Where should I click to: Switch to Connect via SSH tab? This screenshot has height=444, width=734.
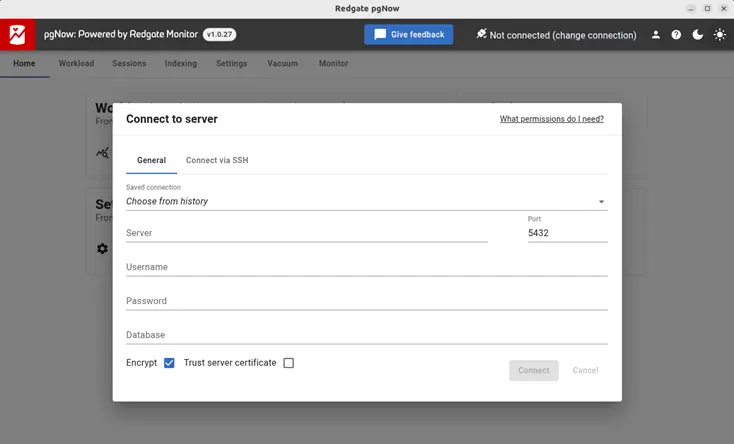click(x=217, y=160)
